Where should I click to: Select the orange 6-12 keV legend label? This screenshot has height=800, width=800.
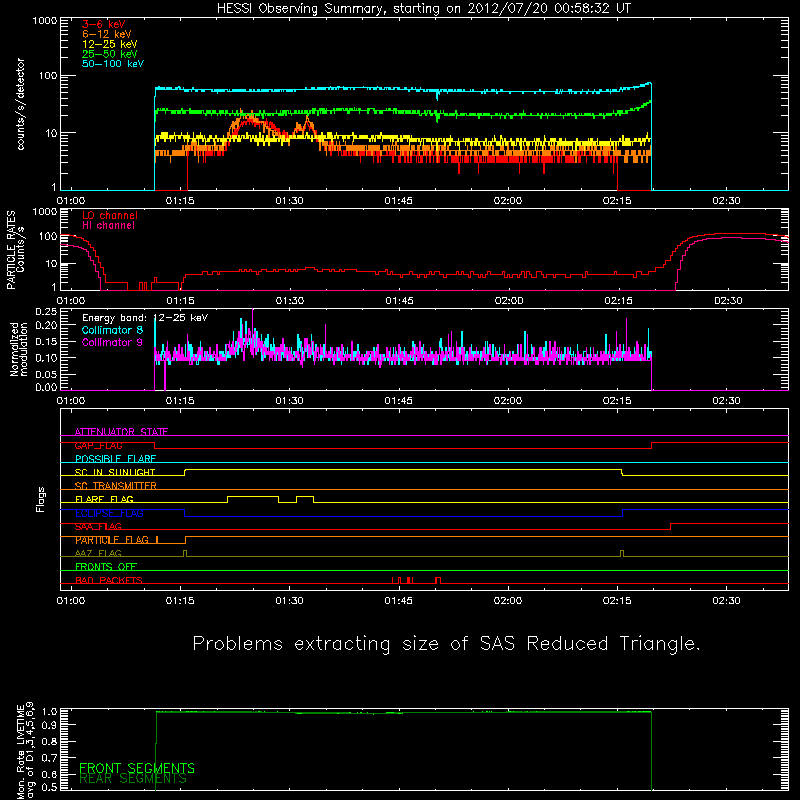107,34
